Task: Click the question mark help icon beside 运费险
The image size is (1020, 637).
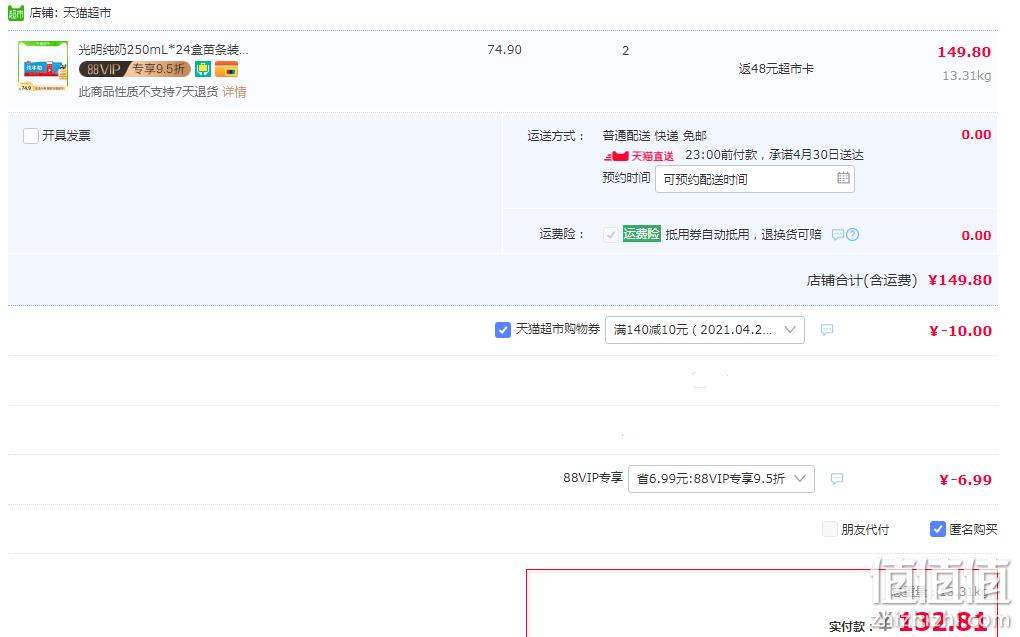Action: pos(853,234)
